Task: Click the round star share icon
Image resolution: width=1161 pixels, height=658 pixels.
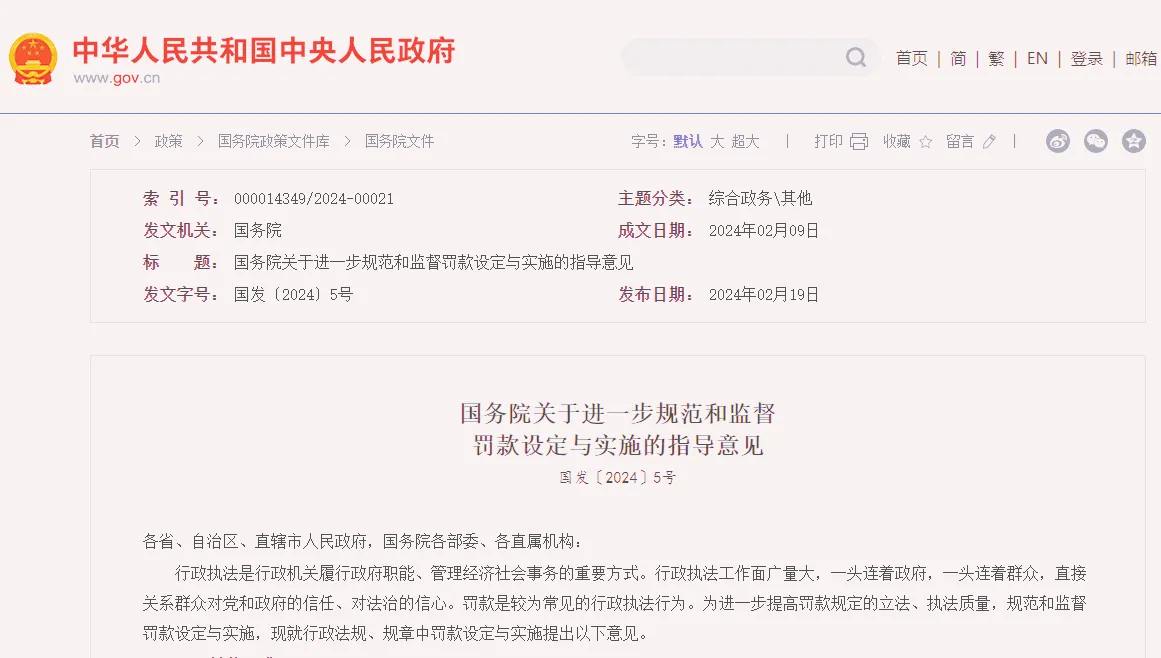Action: click(1134, 141)
